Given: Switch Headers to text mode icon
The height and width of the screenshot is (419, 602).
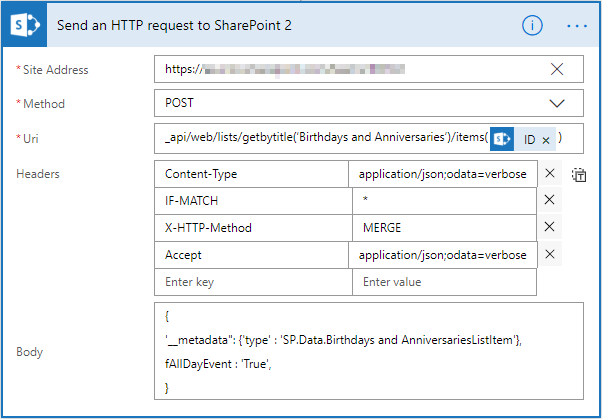Looking at the screenshot, I should coord(579,175).
